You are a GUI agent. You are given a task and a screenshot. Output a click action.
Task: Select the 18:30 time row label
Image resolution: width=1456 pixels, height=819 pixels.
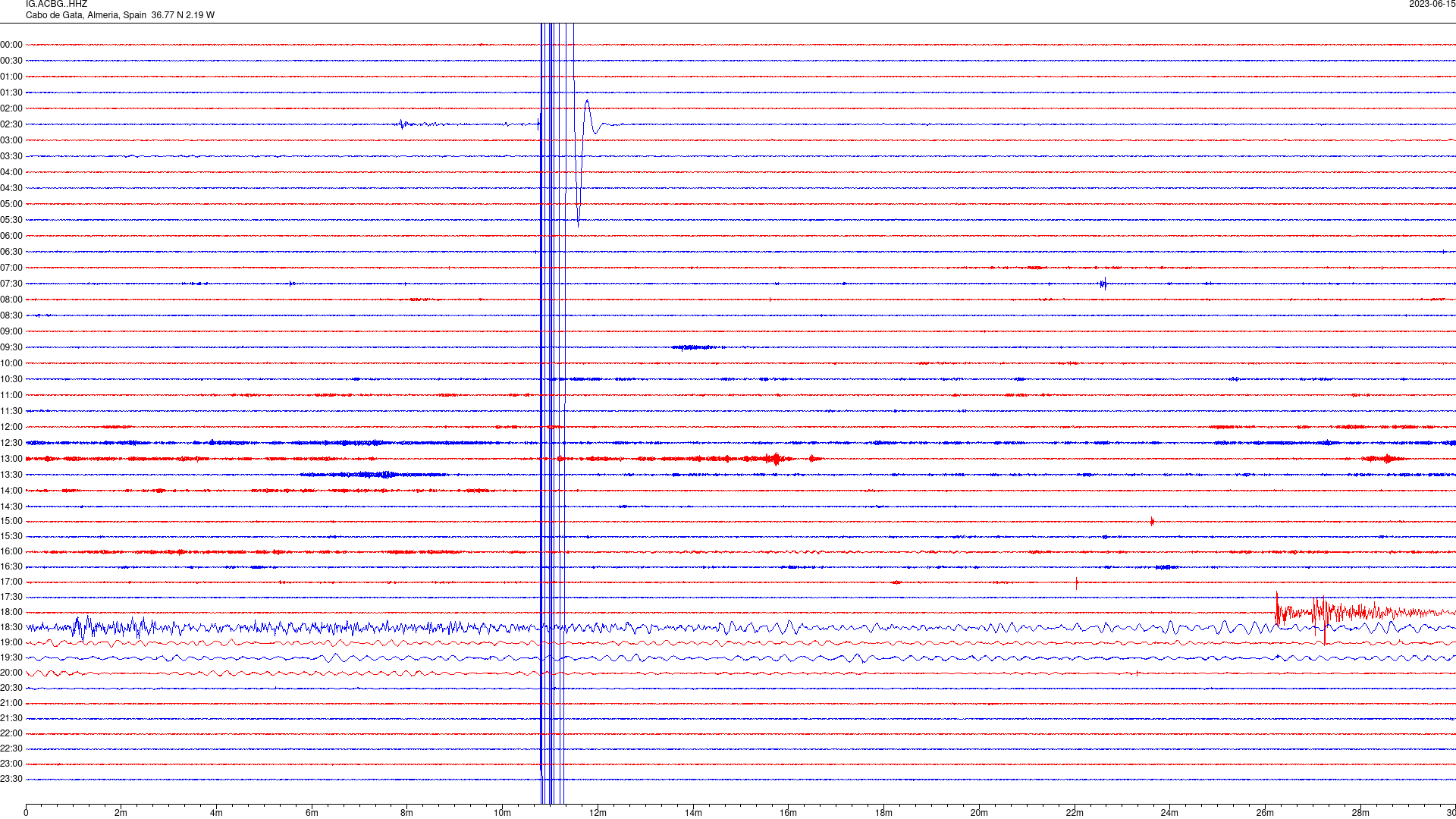point(11,627)
